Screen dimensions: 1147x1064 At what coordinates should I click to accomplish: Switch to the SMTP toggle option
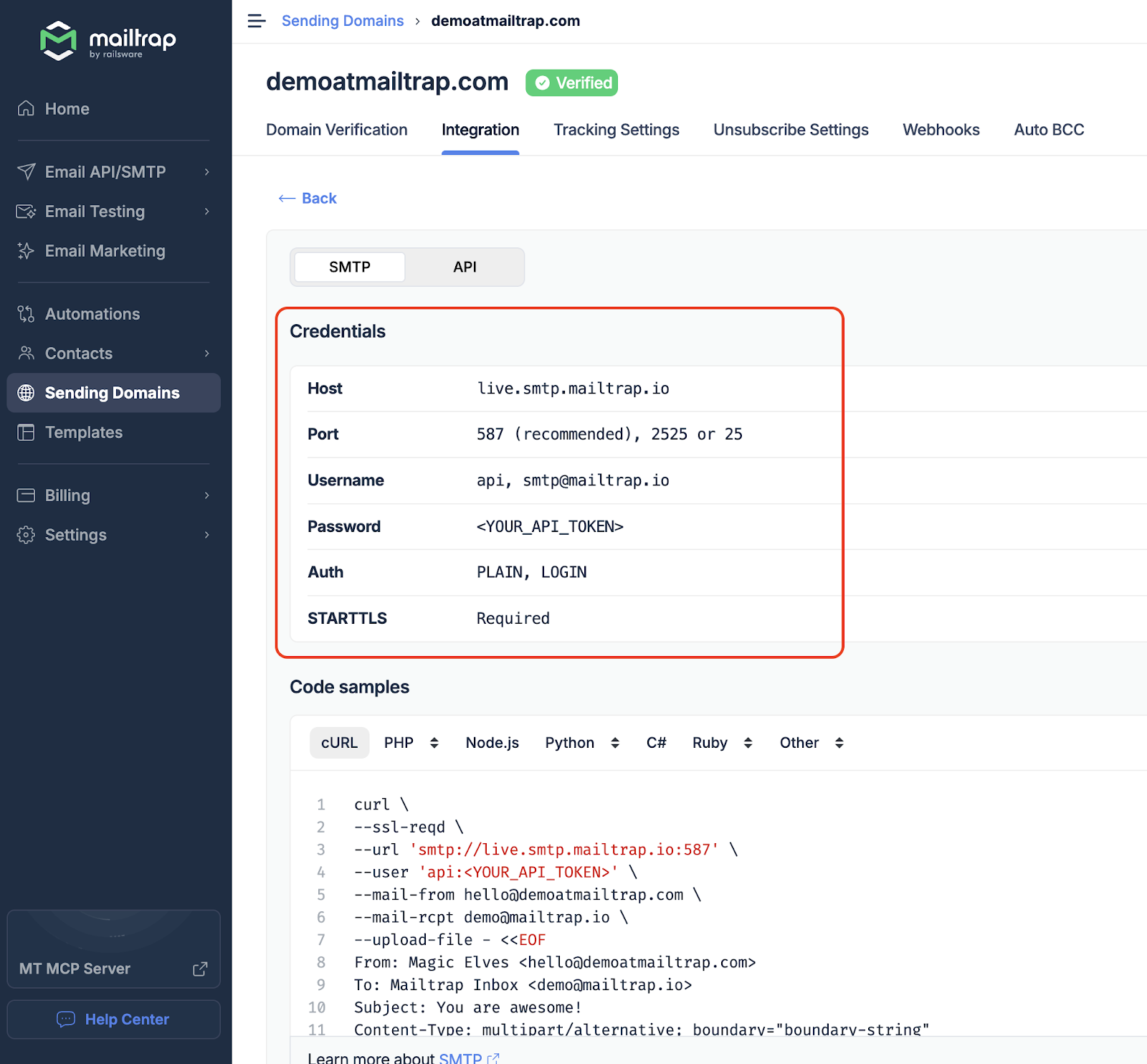pyautogui.click(x=350, y=267)
